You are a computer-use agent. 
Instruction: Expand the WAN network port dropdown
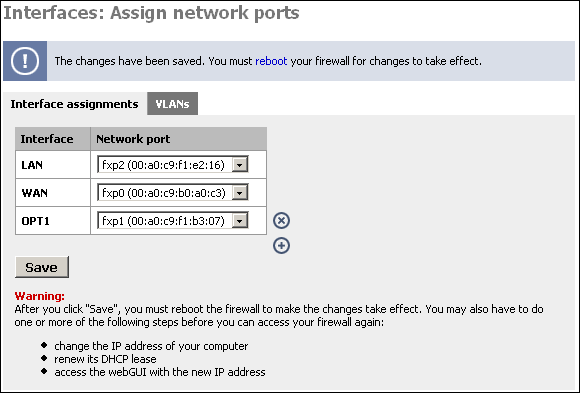173,193
